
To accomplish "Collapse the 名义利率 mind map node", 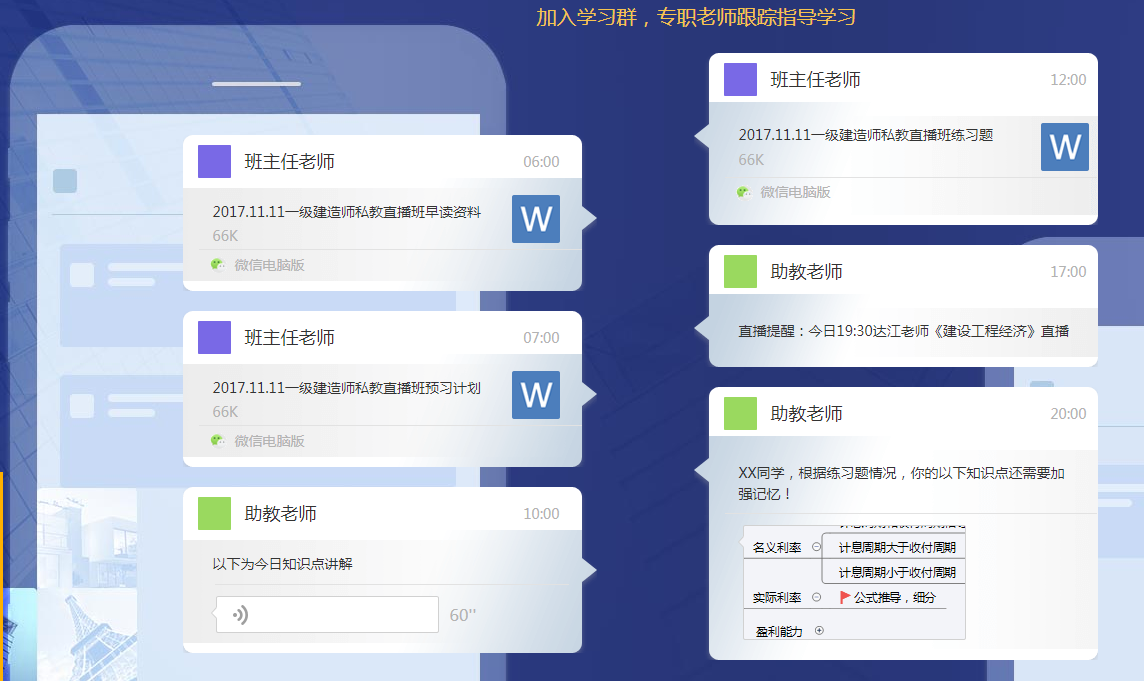I will click(816, 547).
